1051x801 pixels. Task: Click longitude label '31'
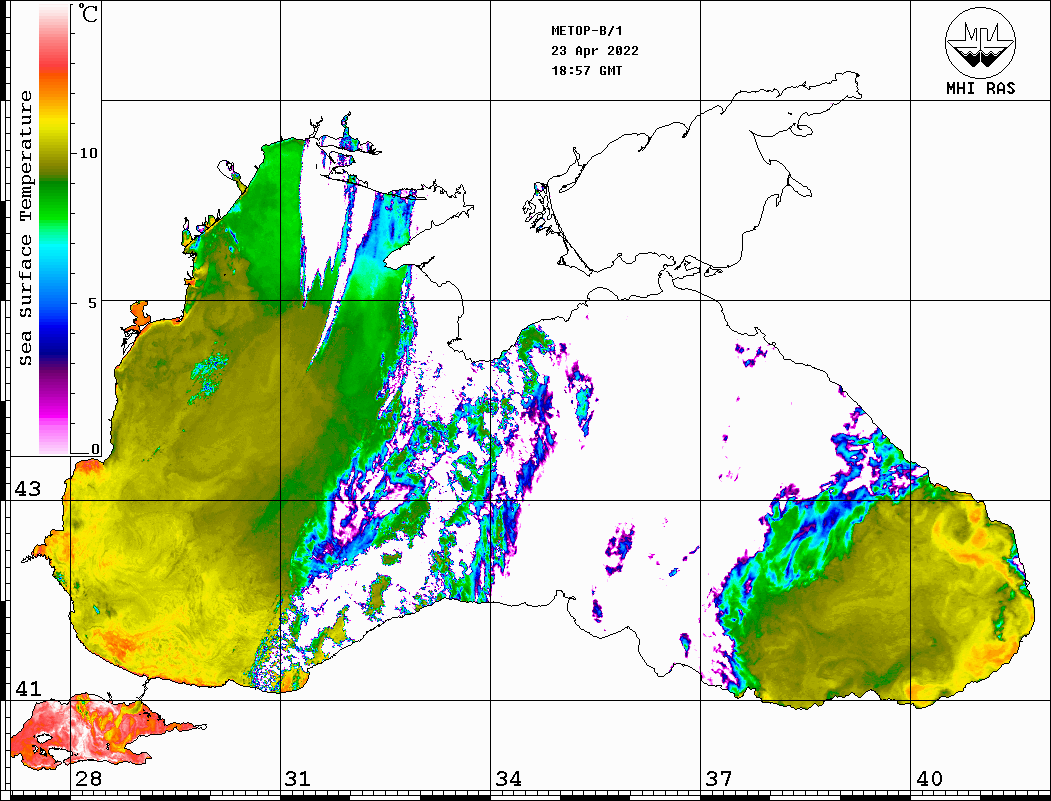[x=298, y=778]
